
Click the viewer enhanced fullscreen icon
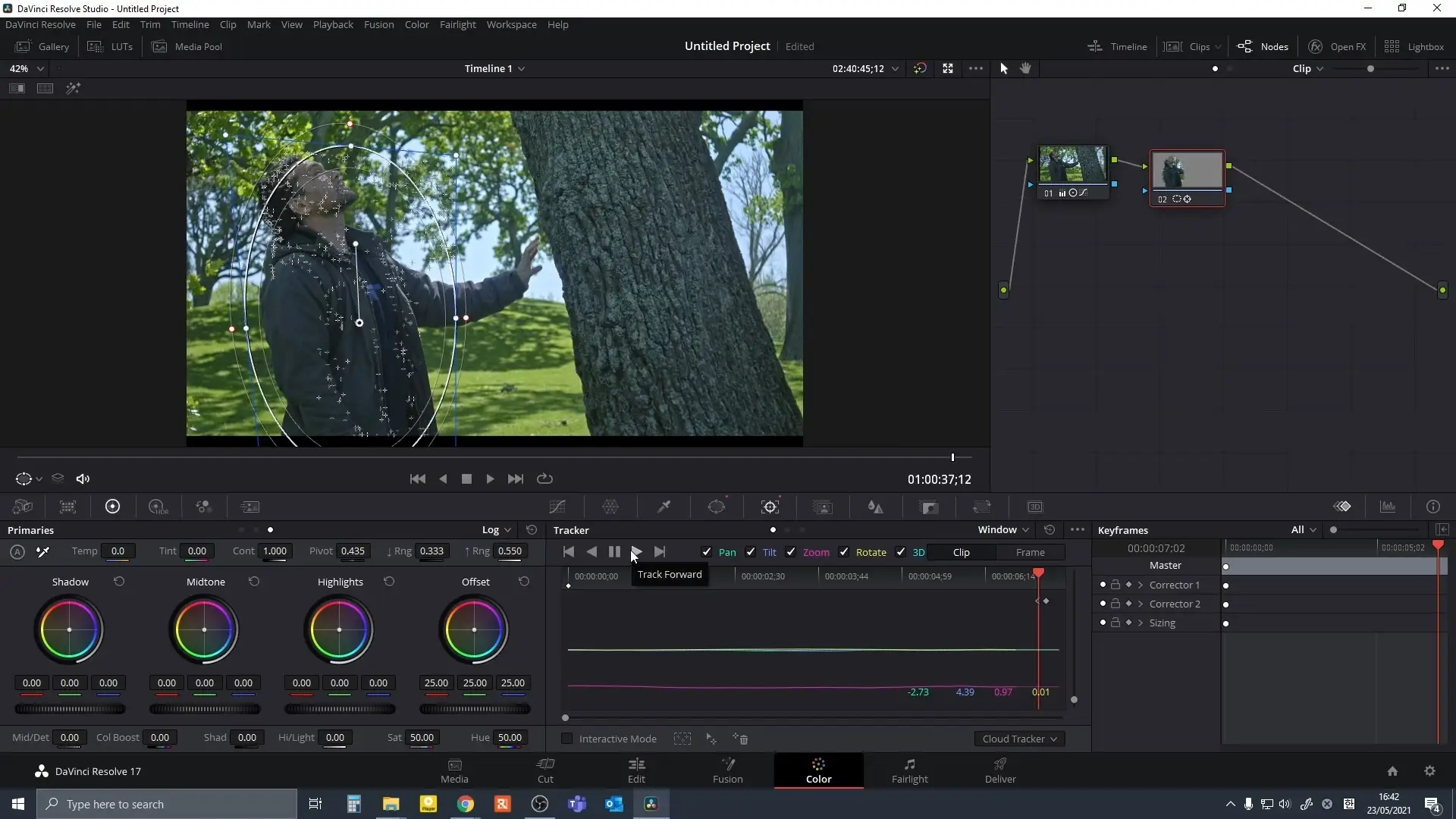tap(948, 68)
